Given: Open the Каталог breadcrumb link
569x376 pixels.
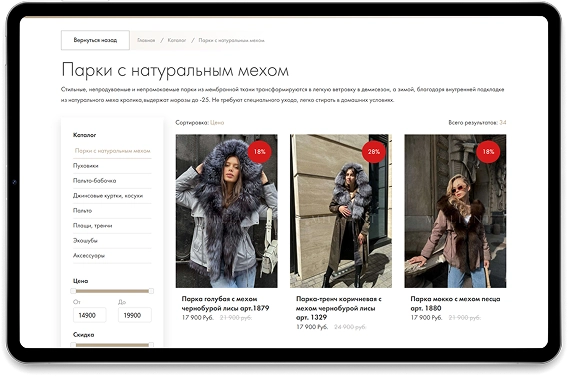Looking at the screenshot, I should pos(177,40).
